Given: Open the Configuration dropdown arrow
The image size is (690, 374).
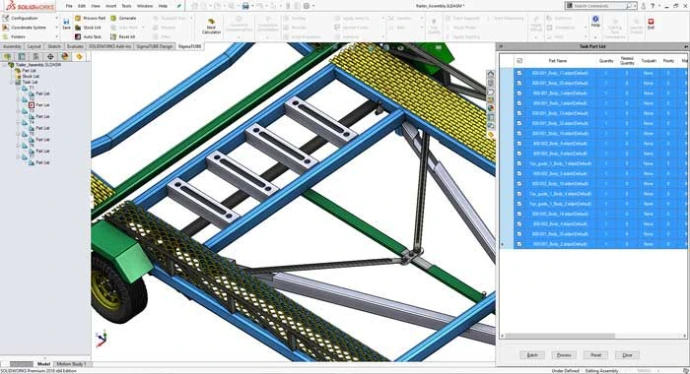Looking at the screenshot, I should tap(56, 18).
